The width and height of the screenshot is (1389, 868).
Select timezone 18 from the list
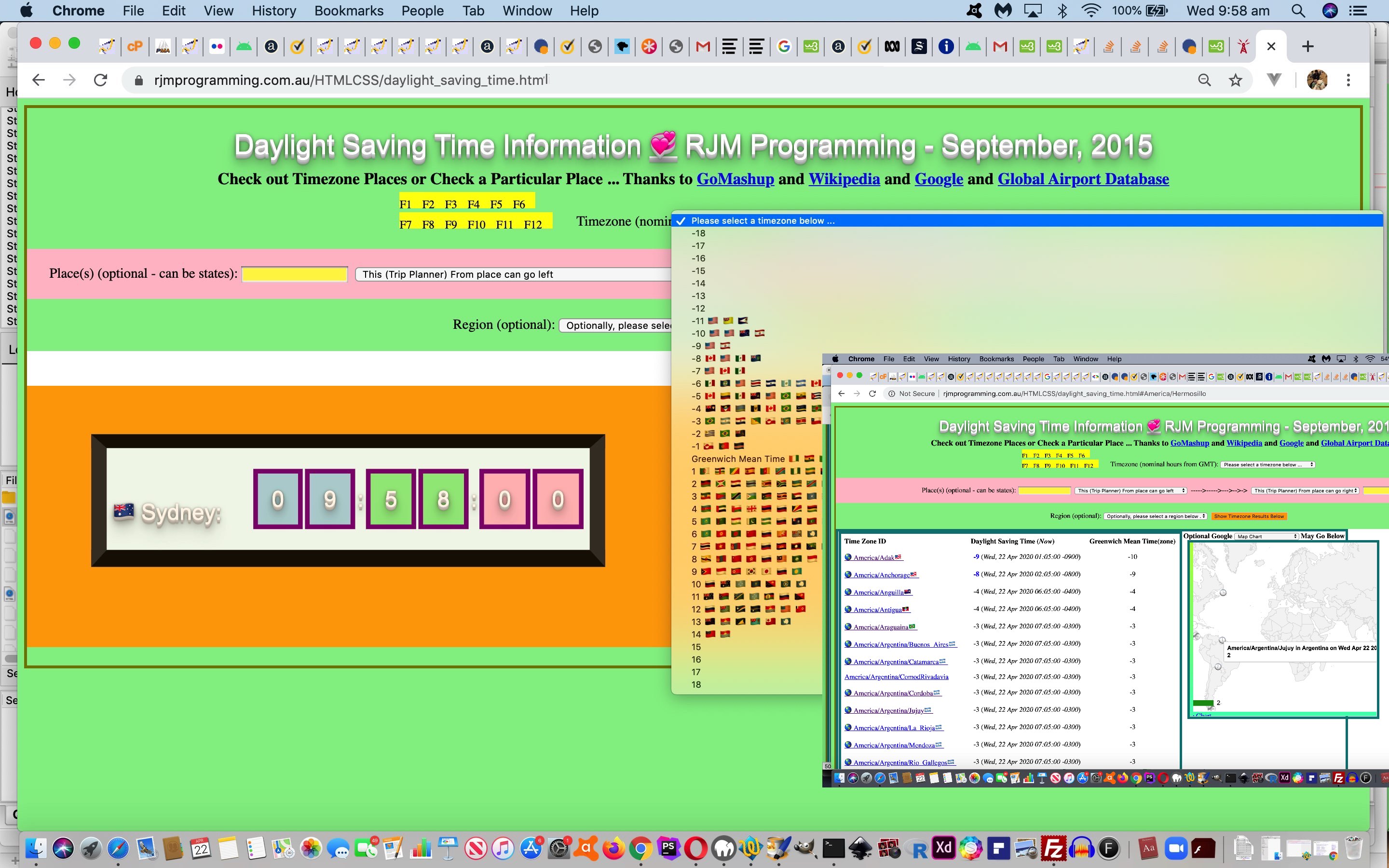point(747,684)
